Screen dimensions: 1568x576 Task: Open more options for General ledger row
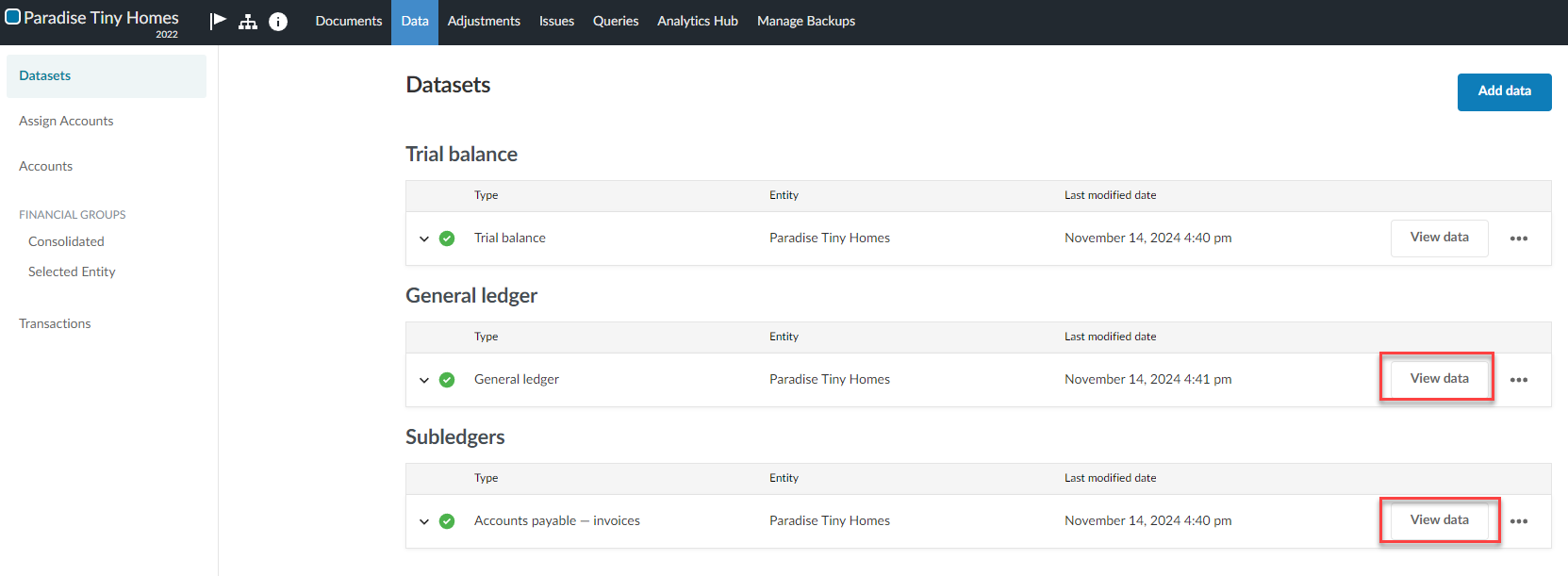(1518, 380)
